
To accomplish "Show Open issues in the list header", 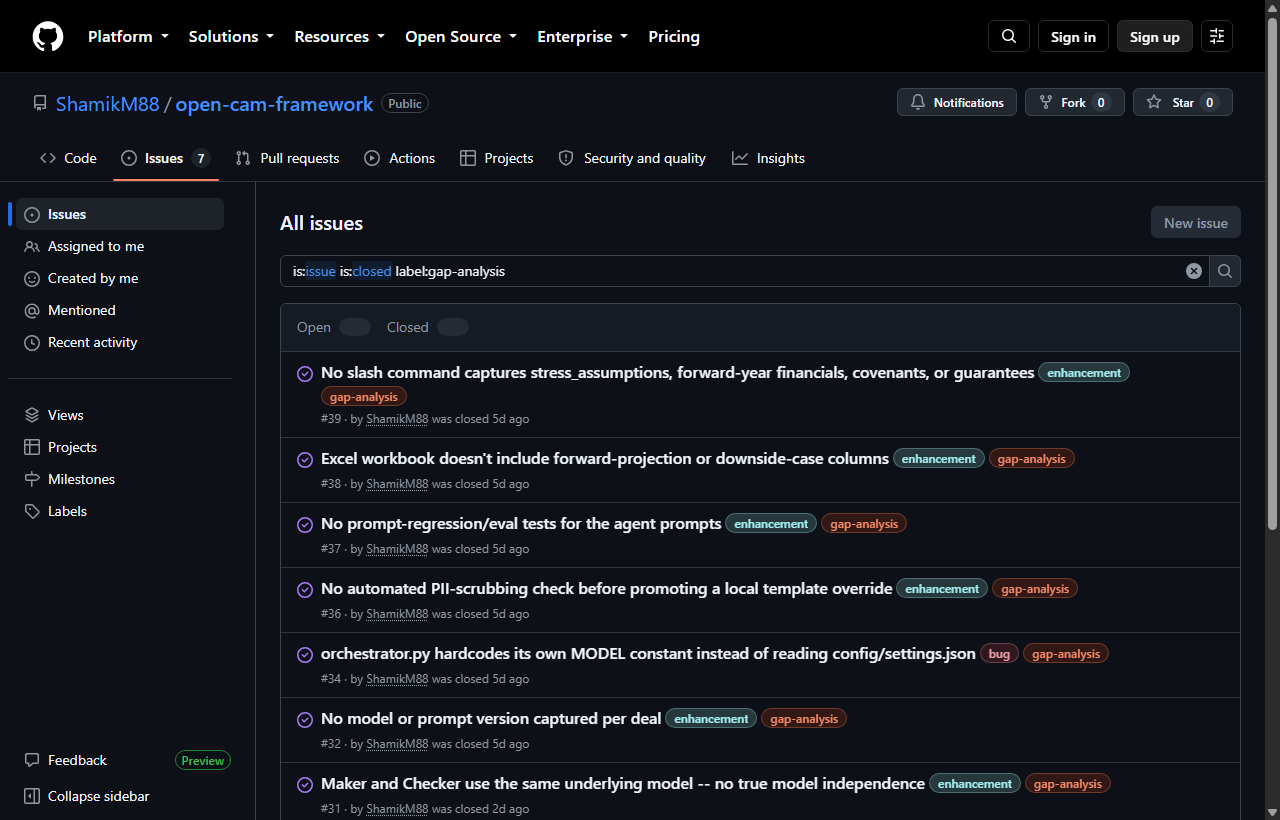I will point(334,327).
